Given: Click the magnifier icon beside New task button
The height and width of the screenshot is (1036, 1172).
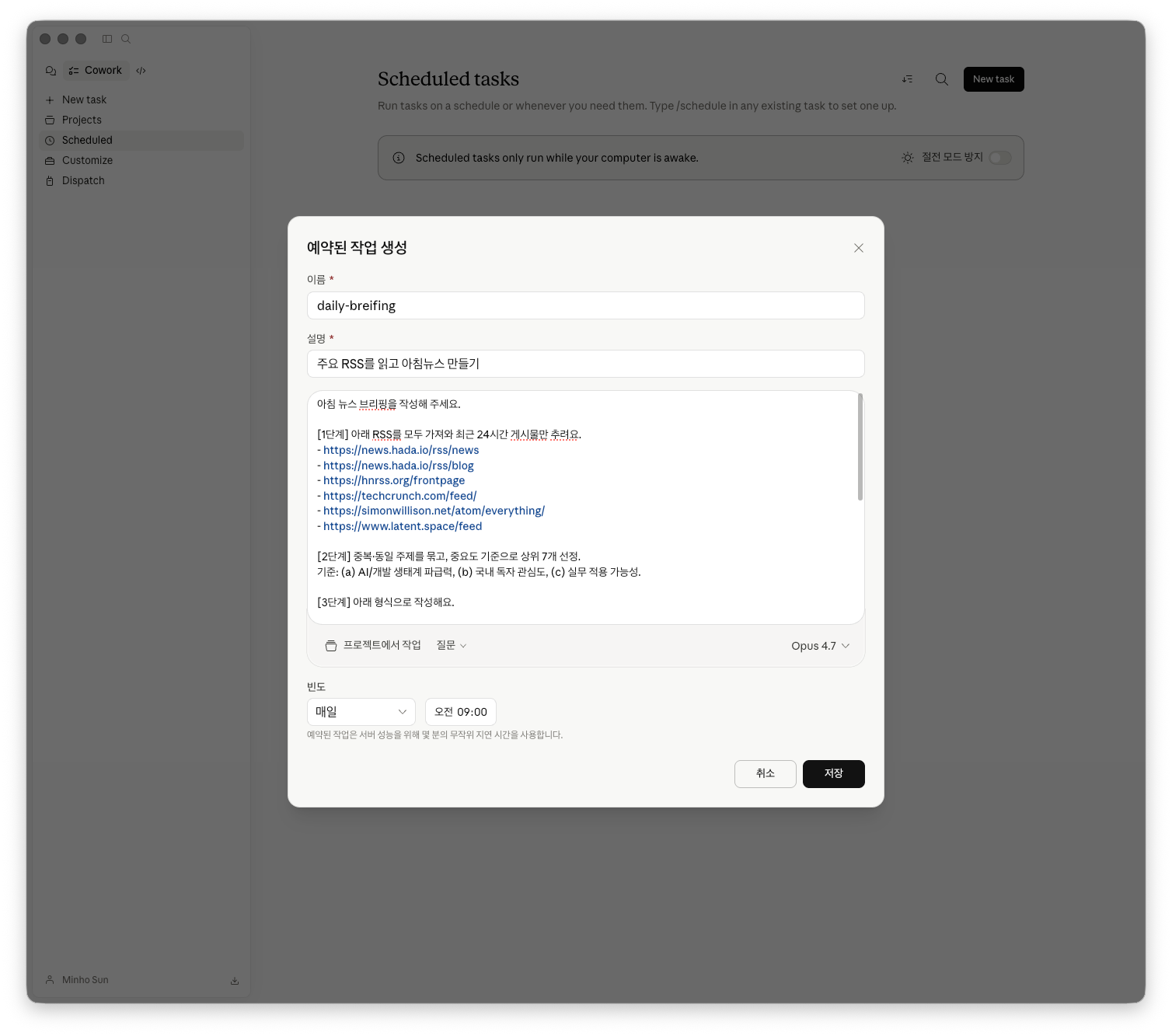Looking at the screenshot, I should click(x=941, y=79).
